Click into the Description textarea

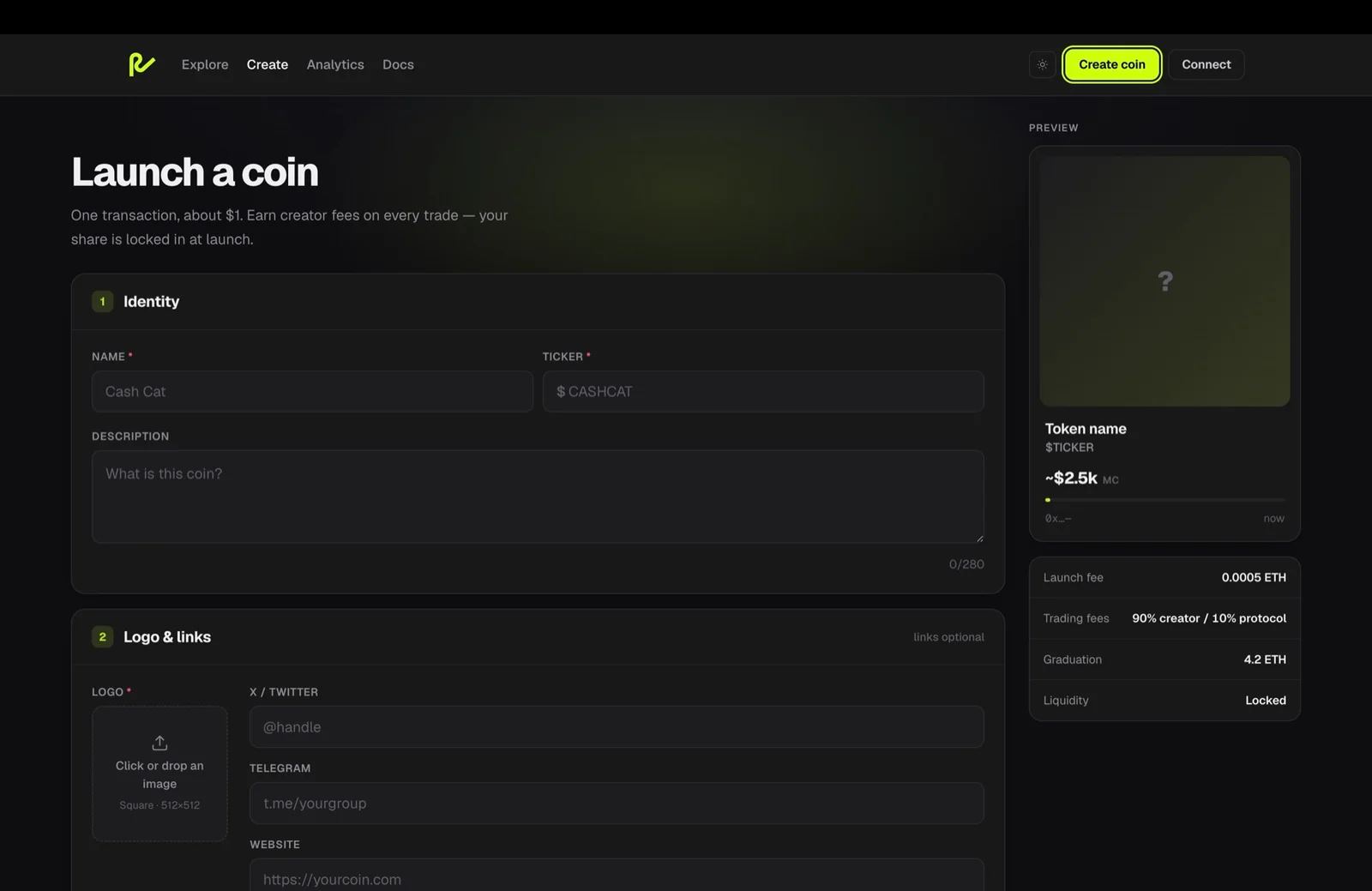(x=538, y=497)
